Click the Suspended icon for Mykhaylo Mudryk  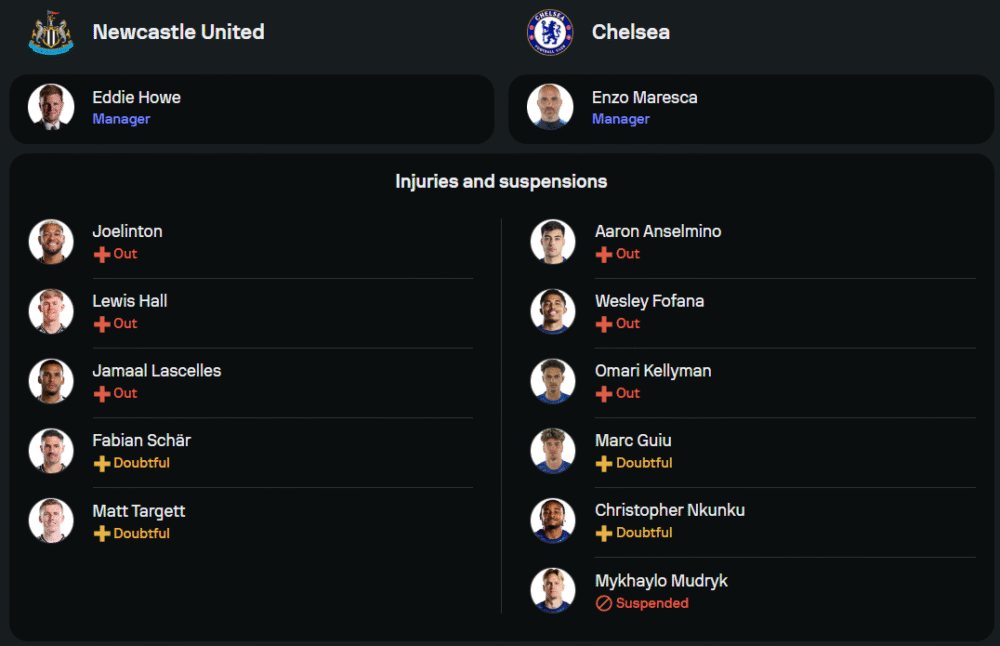click(604, 604)
